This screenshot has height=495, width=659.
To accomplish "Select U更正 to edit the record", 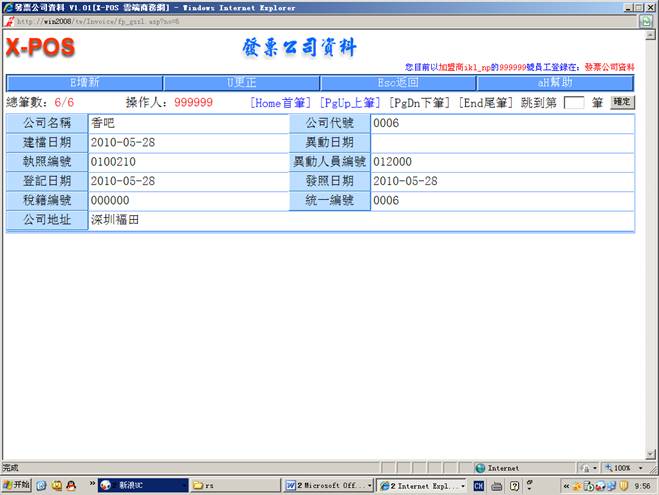I will click(x=241, y=83).
